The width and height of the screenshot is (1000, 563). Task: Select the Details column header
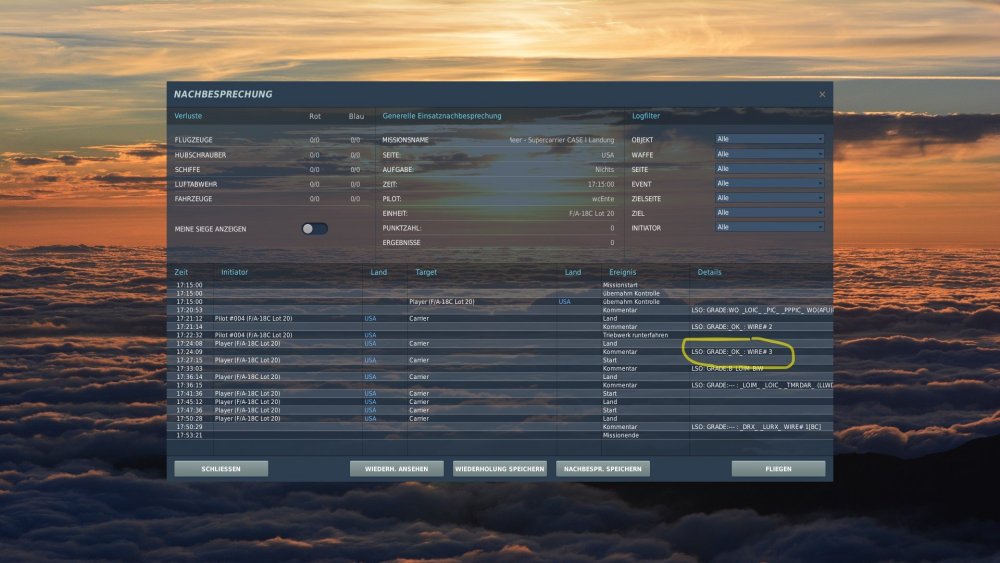coord(709,272)
